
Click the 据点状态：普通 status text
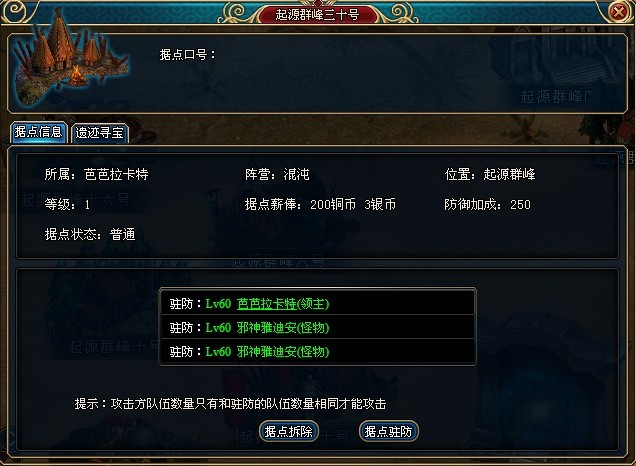pos(90,234)
